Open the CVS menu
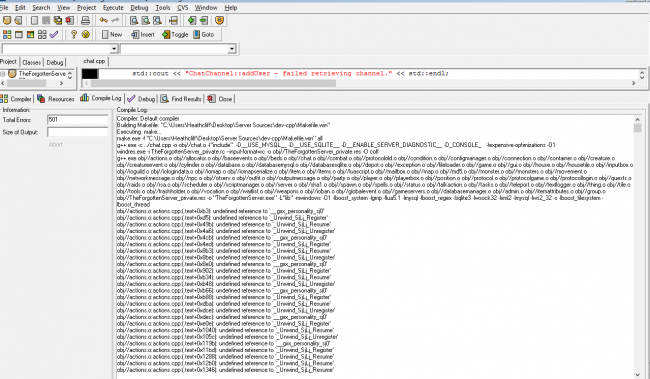Screen dimensions: 650x379 pyautogui.click(x=182, y=7)
